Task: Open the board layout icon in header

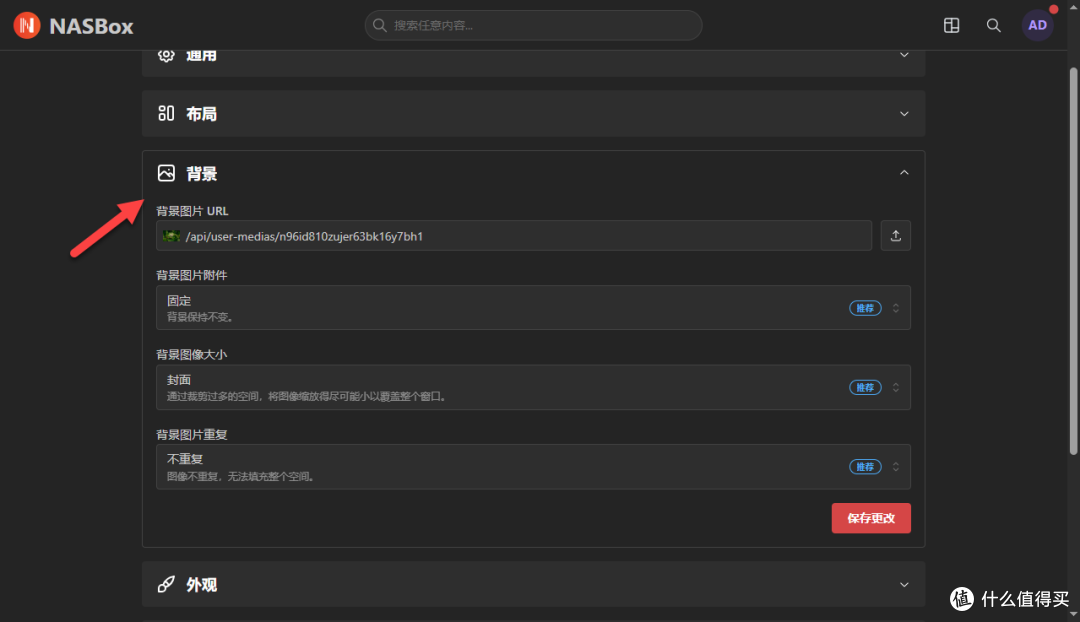Action: click(951, 25)
